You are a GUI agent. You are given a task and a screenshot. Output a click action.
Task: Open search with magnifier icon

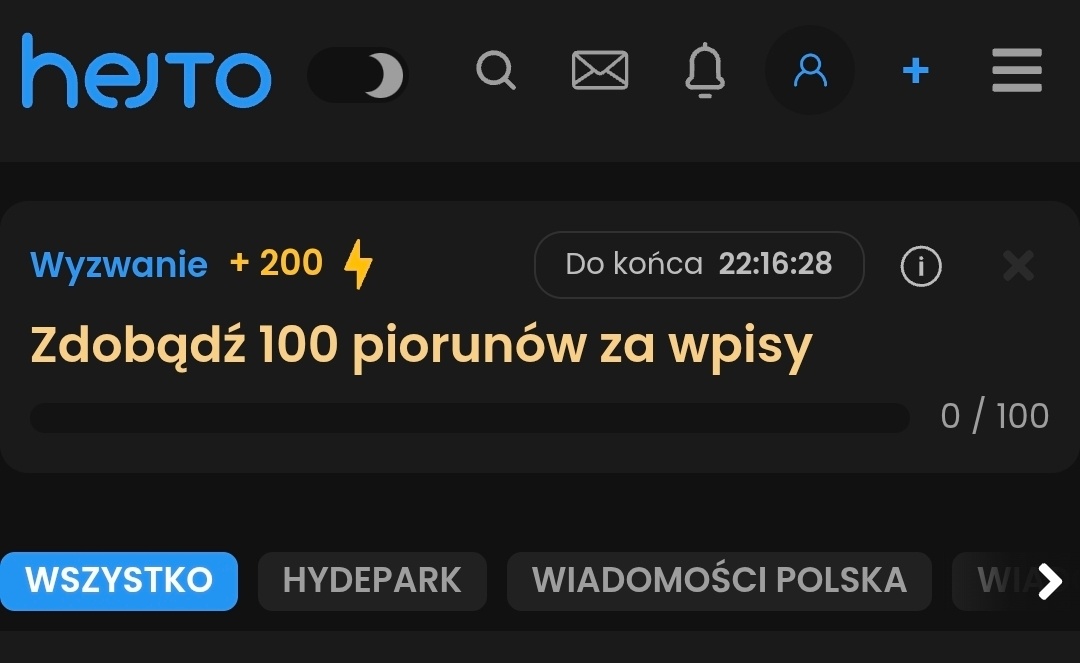(496, 70)
